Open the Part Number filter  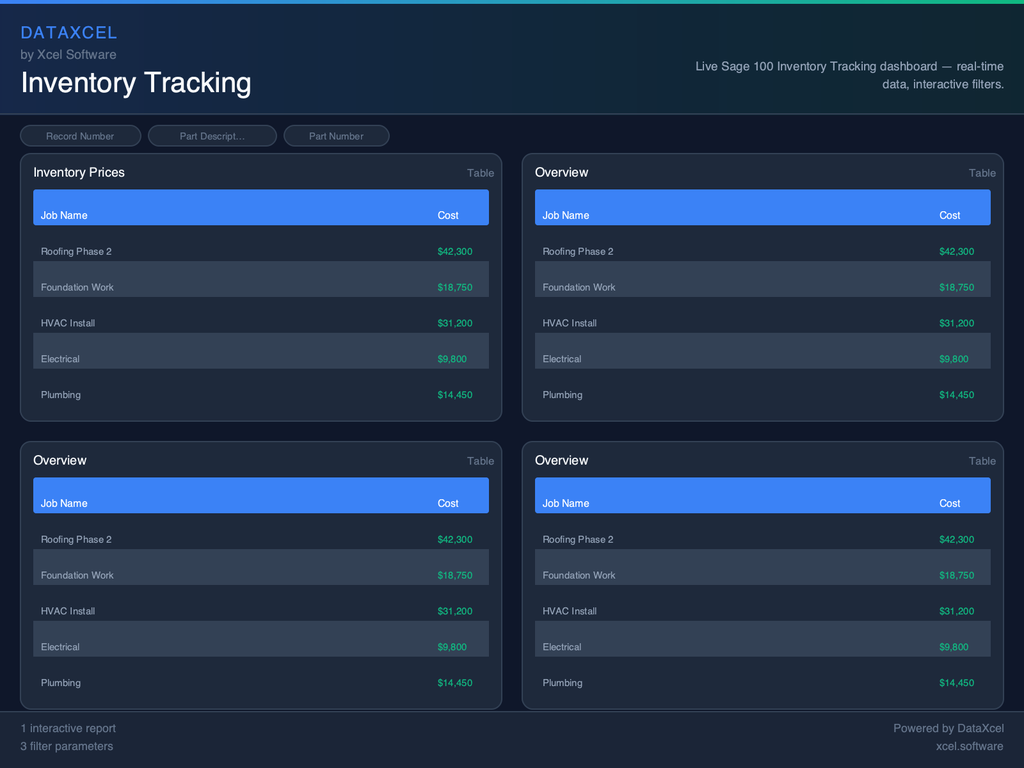336,135
